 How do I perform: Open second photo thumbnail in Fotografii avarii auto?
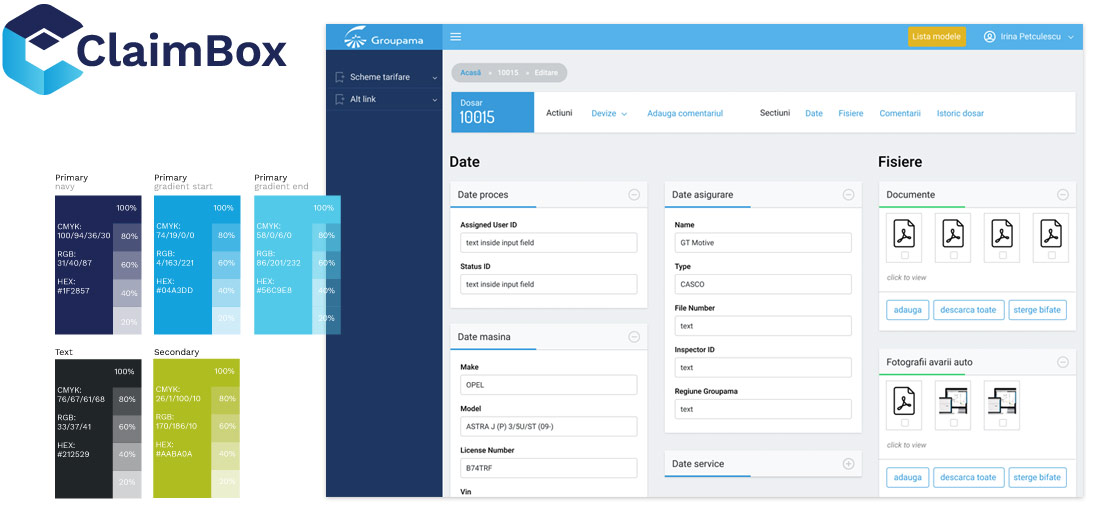coord(1003,402)
